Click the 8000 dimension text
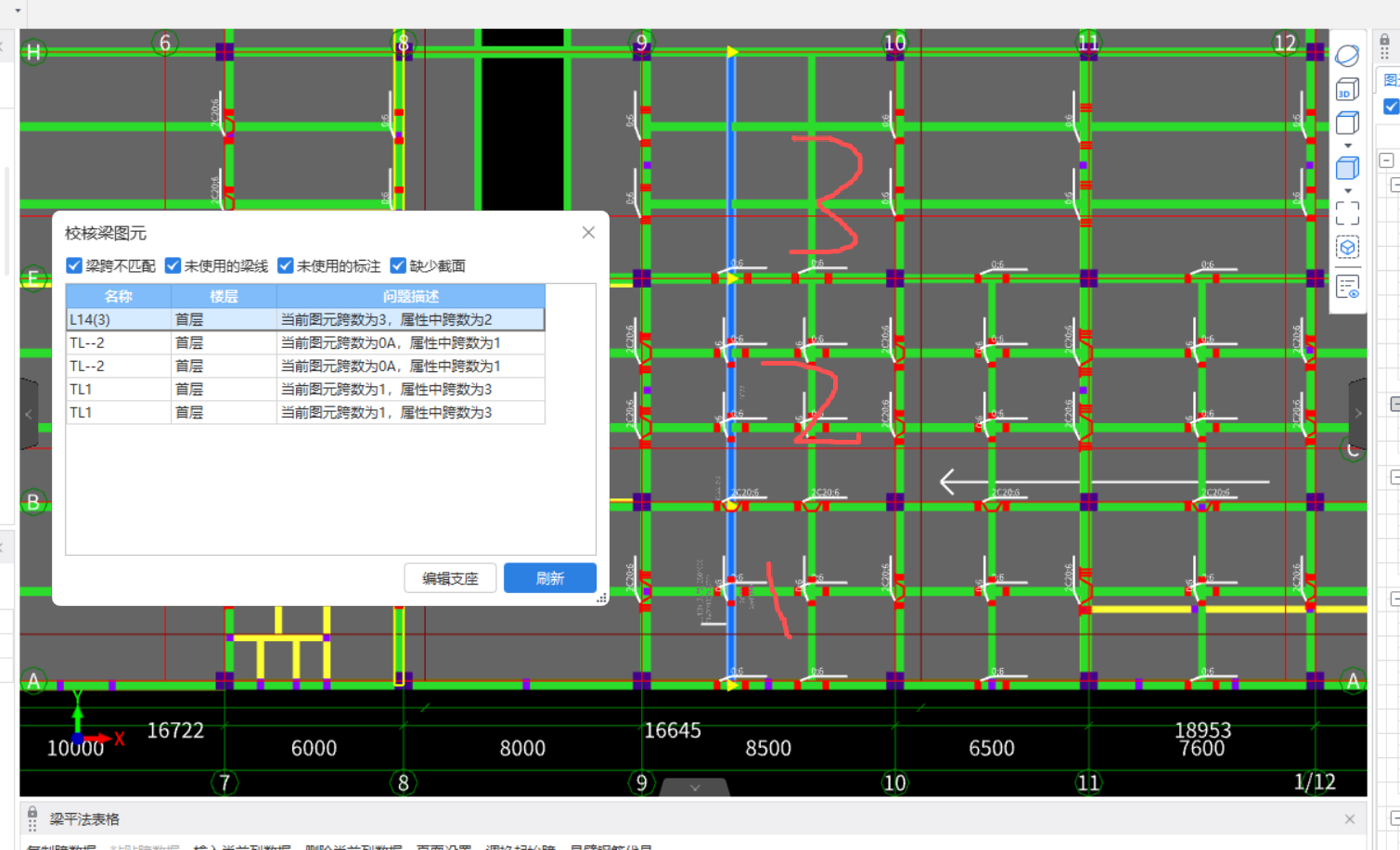 click(x=522, y=749)
